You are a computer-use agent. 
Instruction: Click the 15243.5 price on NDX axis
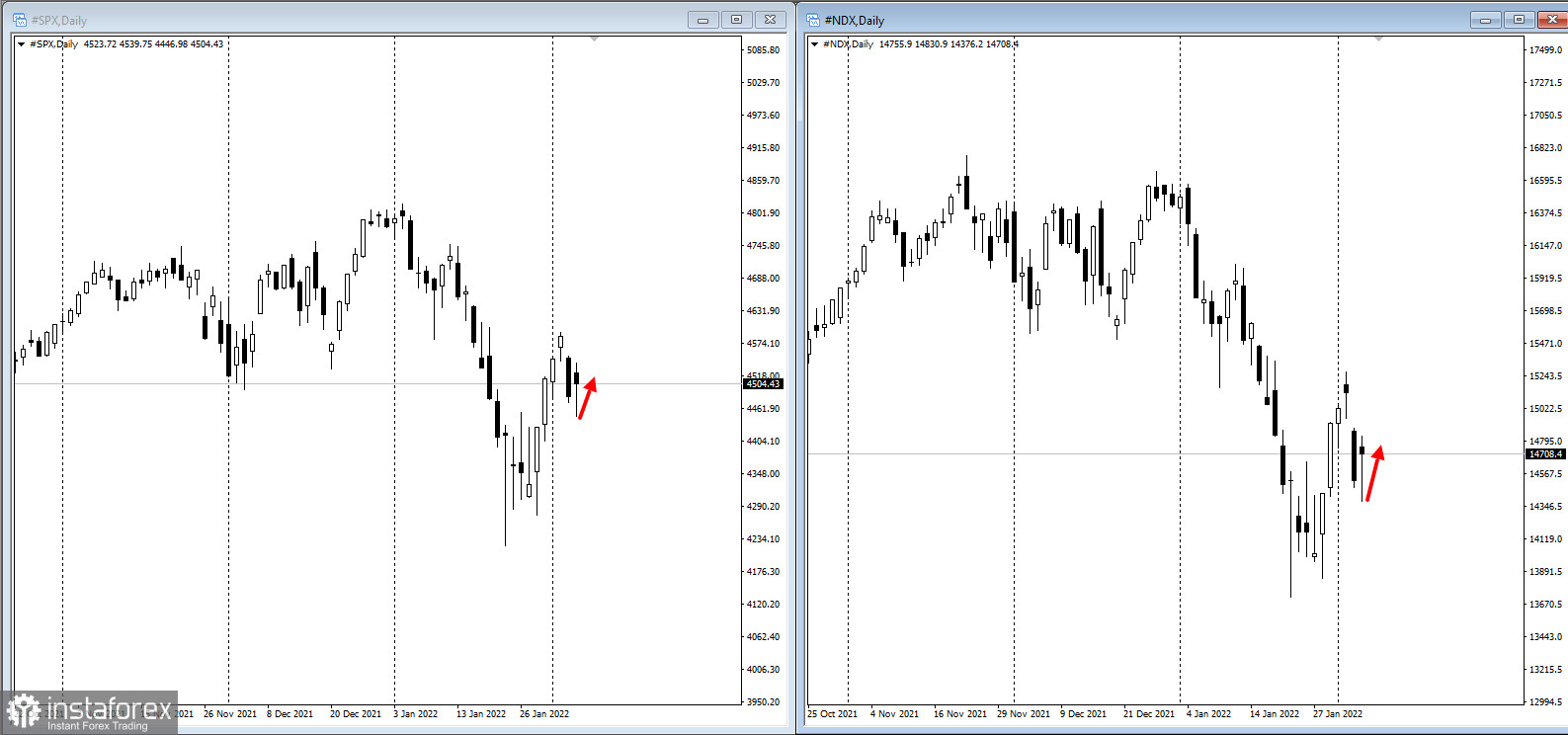coord(1545,376)
